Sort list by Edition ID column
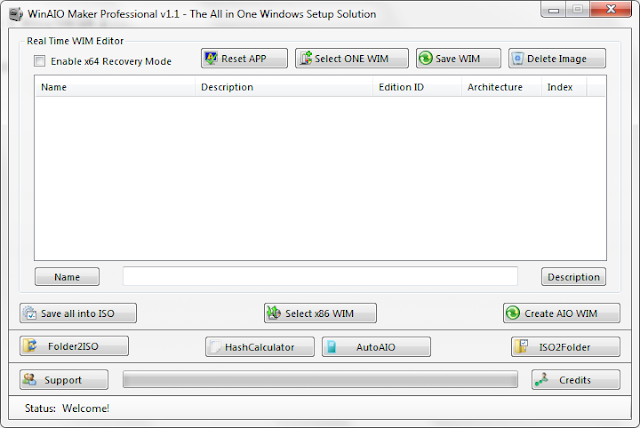Image resolution: width=640 pixels, height=428 pixels. pyautogui.click(x=417, y=87)
